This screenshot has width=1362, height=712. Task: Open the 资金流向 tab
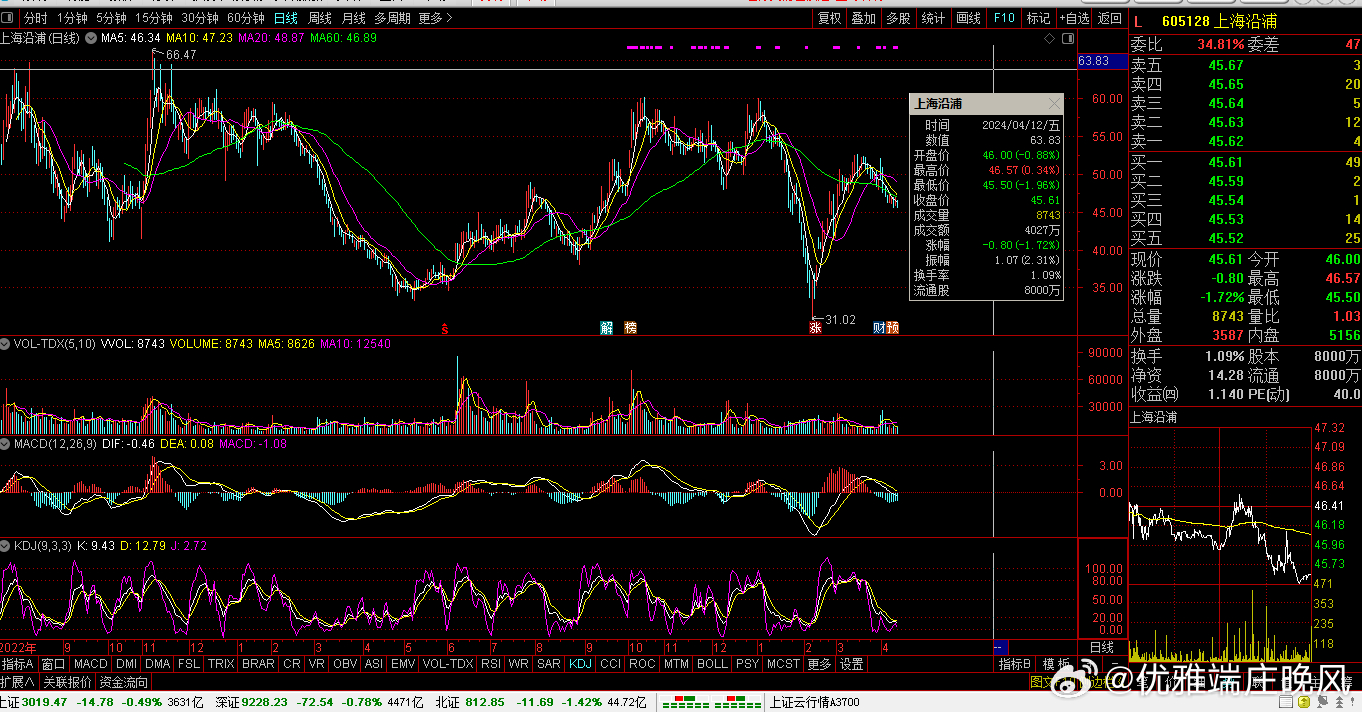(x=124, y=682)
